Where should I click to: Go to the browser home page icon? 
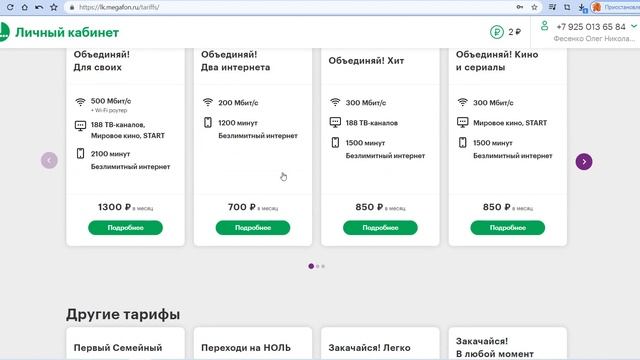tap(24, 7)
